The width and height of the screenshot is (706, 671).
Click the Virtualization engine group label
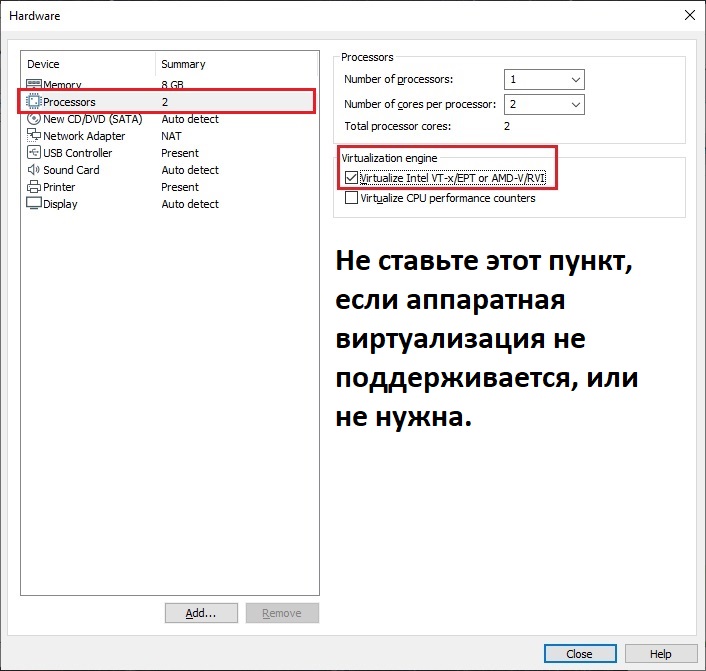tap(389, 158)
